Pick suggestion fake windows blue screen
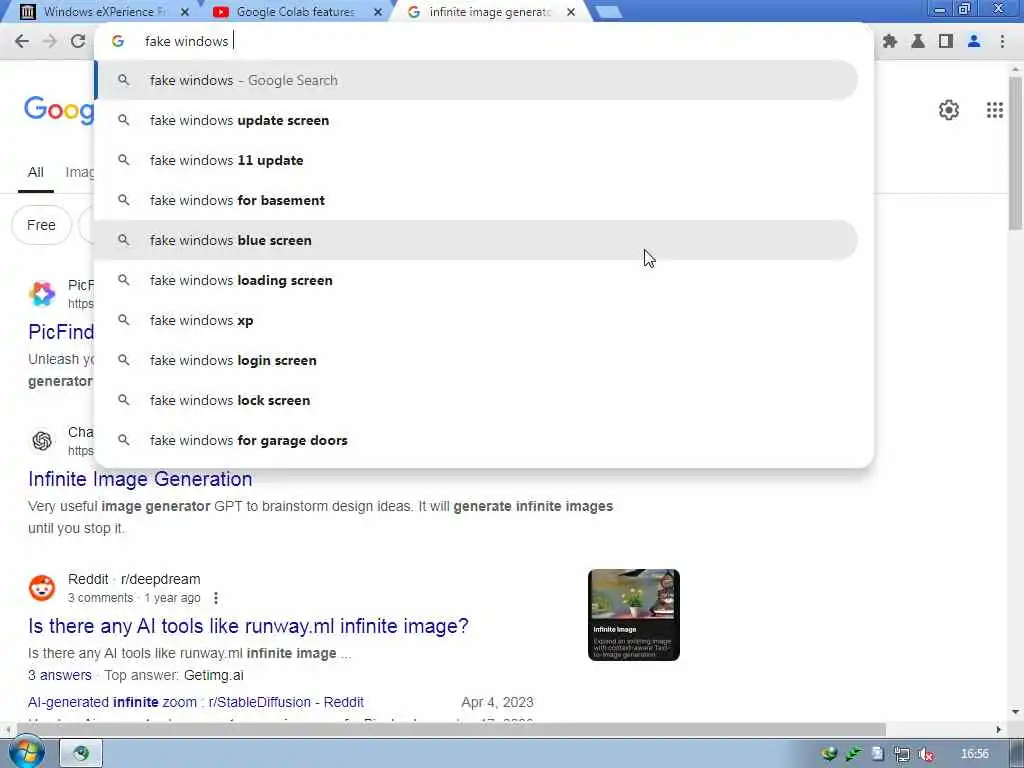1024x768 pixels. click(477, 240)
